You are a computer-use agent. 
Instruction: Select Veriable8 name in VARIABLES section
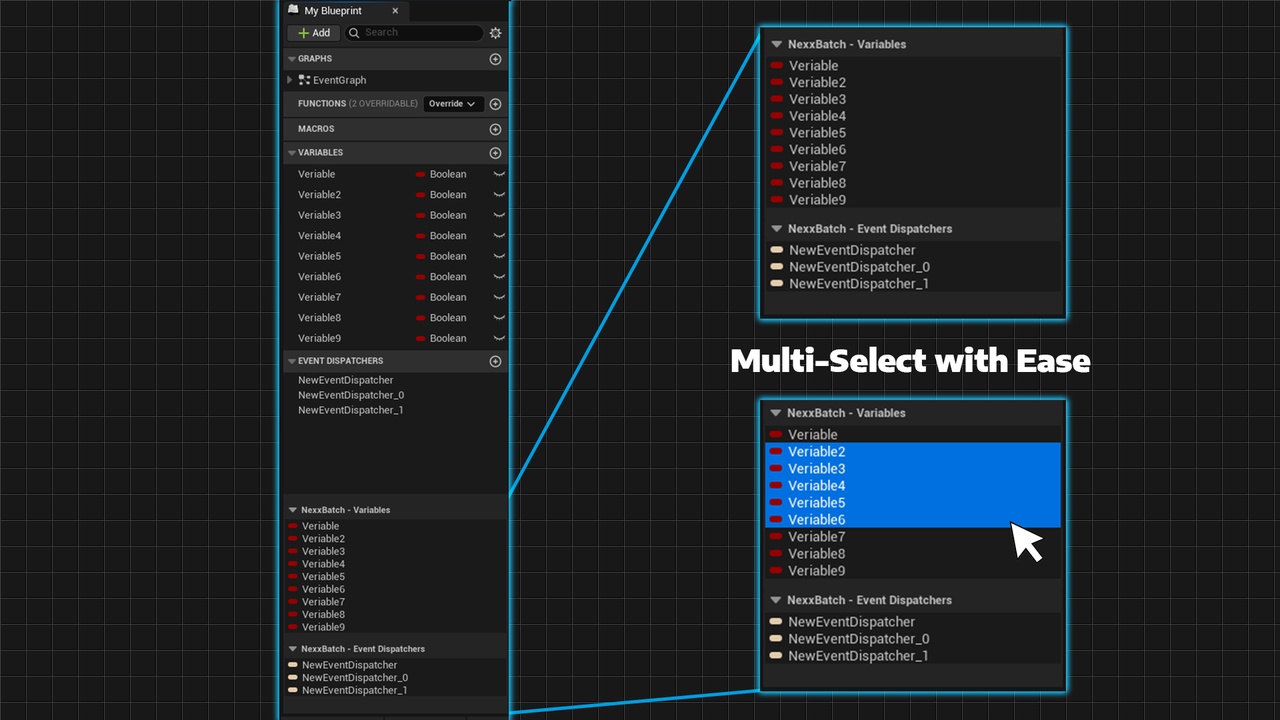[x=319, y=318]
